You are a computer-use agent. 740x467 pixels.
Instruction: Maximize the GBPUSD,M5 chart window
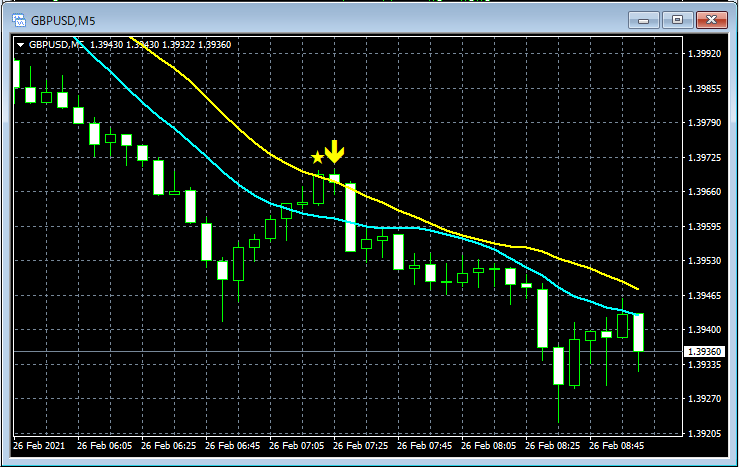(x=677, y=20)
